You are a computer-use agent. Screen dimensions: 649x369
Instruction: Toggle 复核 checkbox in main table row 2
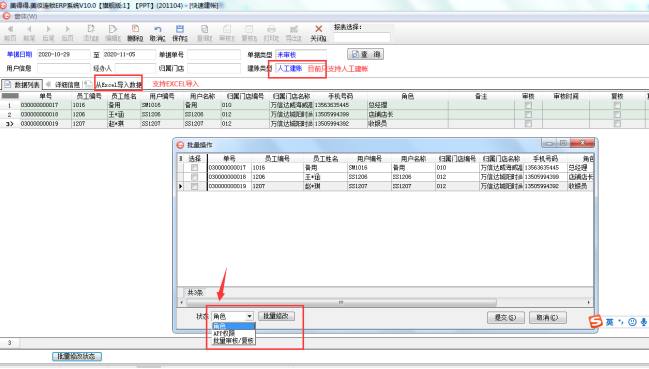[617, 115]
